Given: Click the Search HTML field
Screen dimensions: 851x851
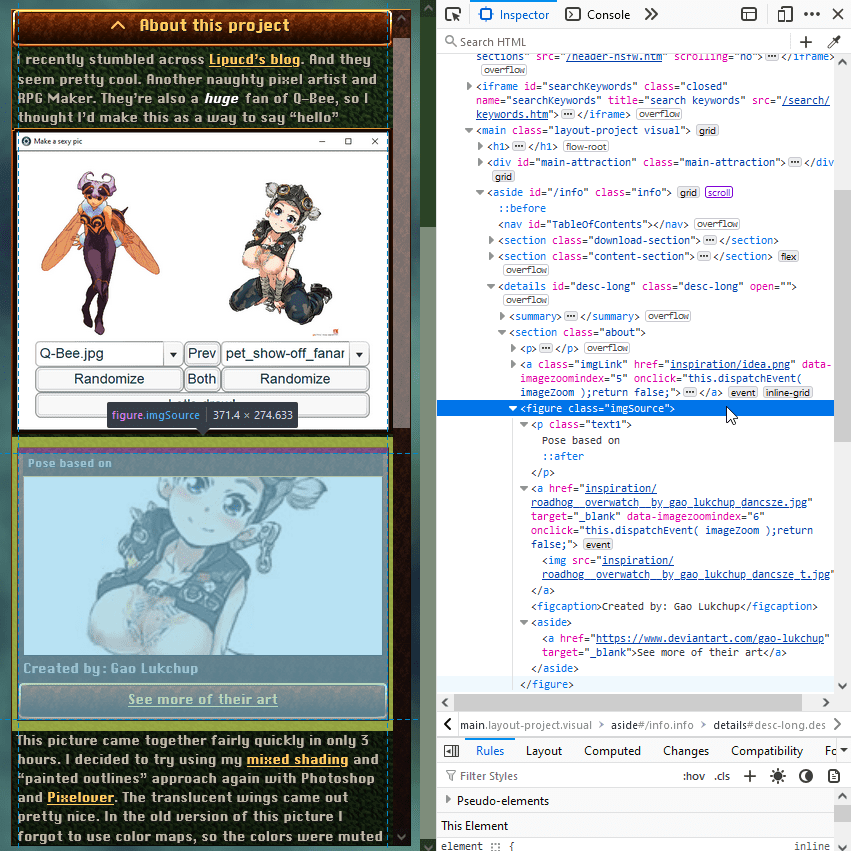Looking at the screenshot, I should 620,42.
